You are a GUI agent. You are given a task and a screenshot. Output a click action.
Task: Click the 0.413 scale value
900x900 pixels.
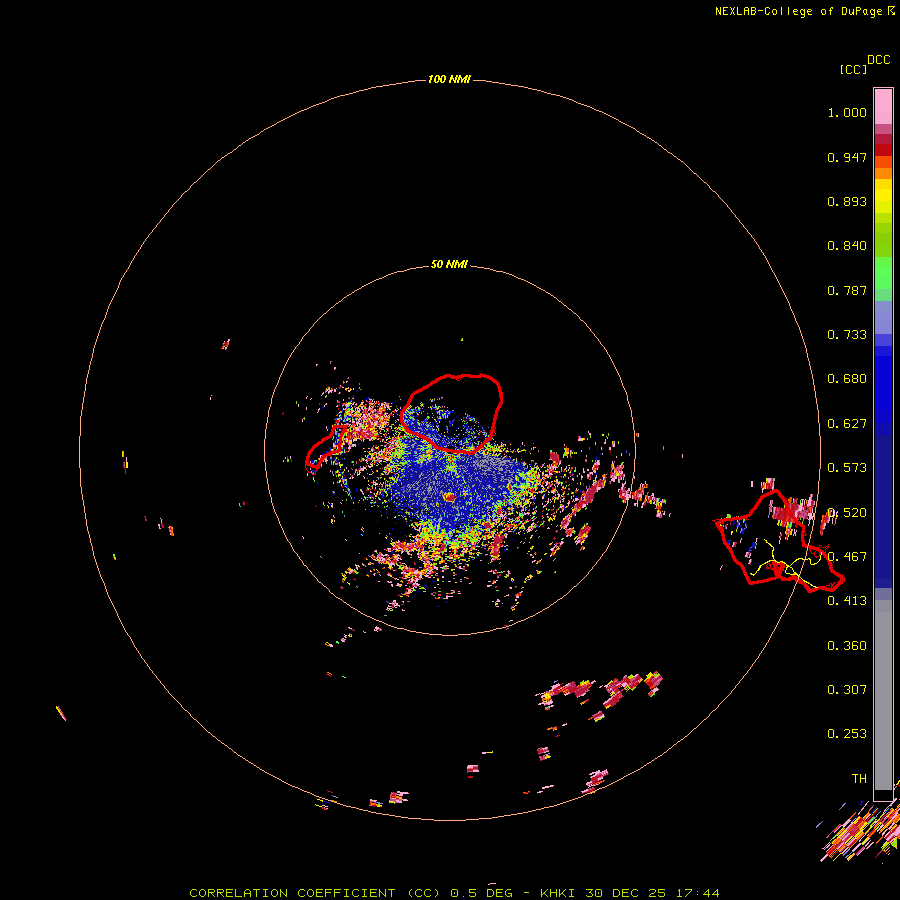[x=847, y=601]
